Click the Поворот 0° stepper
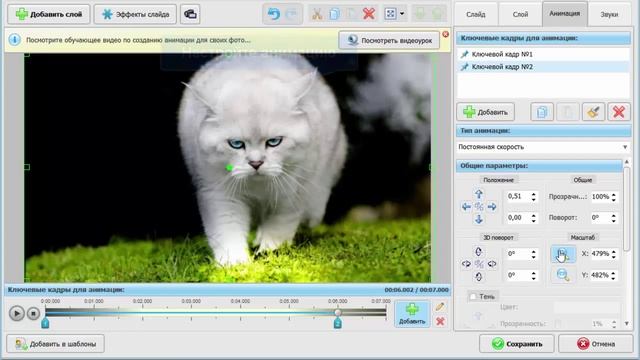The height and width of the screenshot is (360, 640). [613, 218]
